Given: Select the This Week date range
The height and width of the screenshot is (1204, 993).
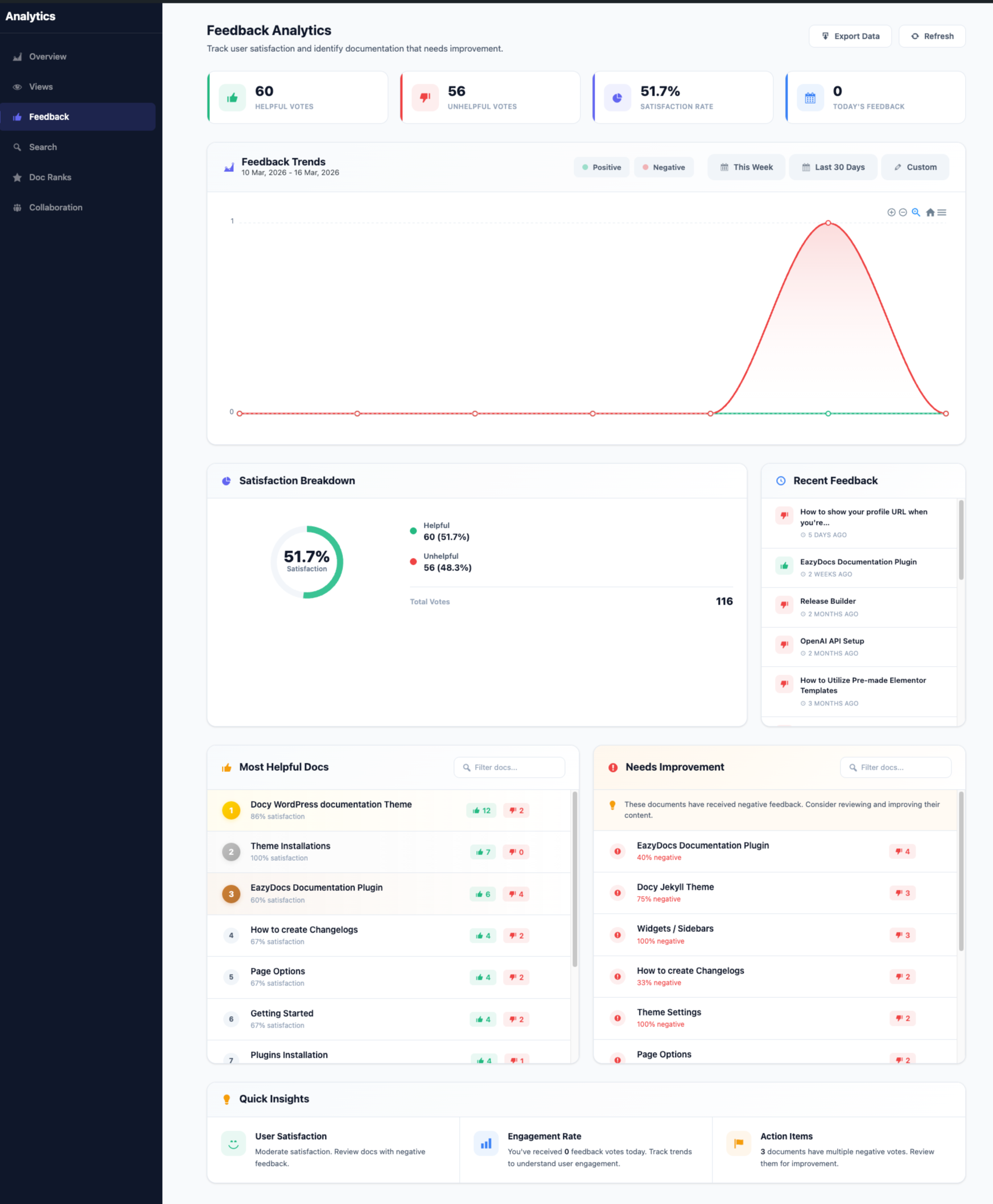Looking at the screenshot, I should coord(746,167).
